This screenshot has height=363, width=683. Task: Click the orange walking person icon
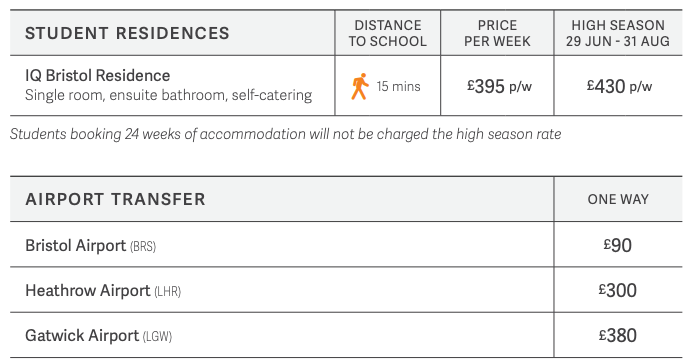click(x=360, y=86)
